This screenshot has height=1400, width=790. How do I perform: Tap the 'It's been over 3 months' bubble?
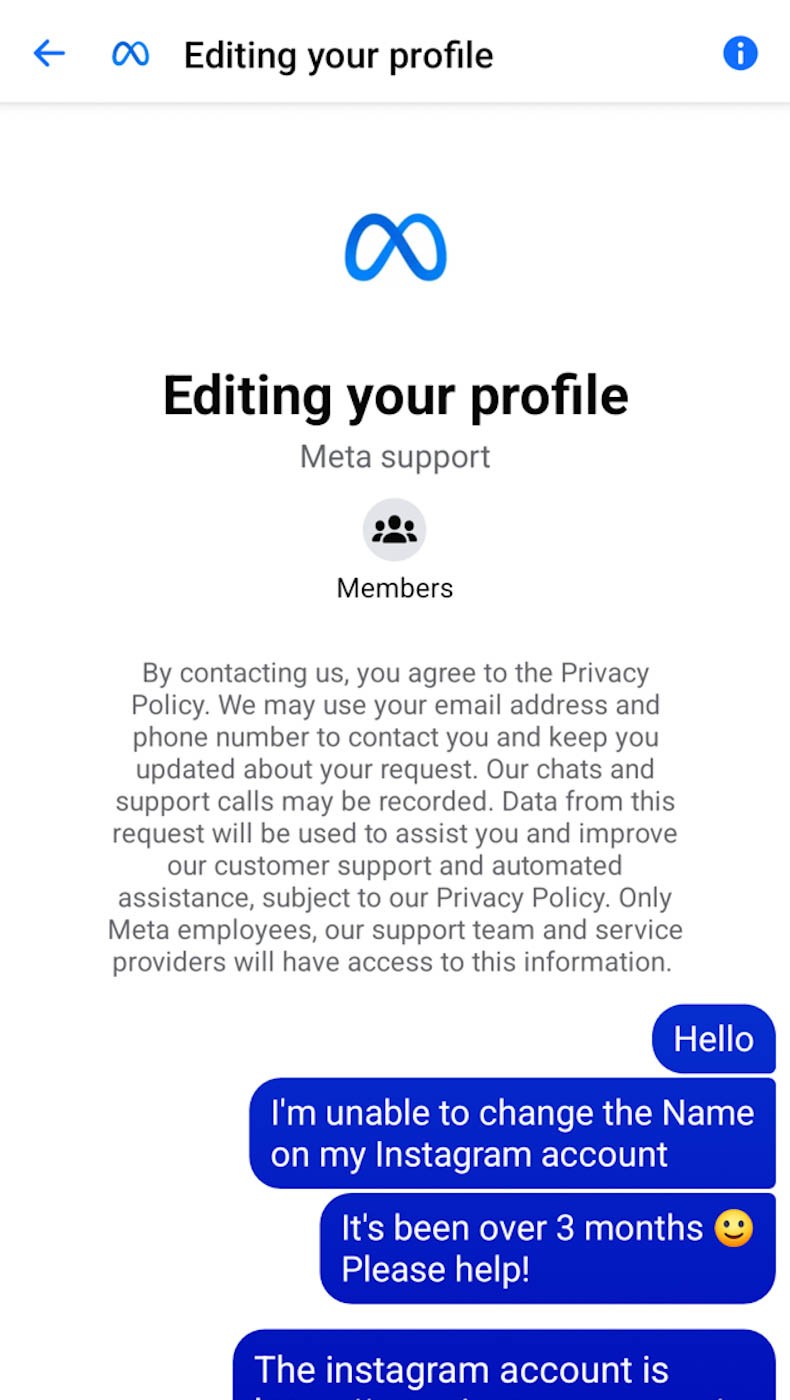[x=548, y=1248]
